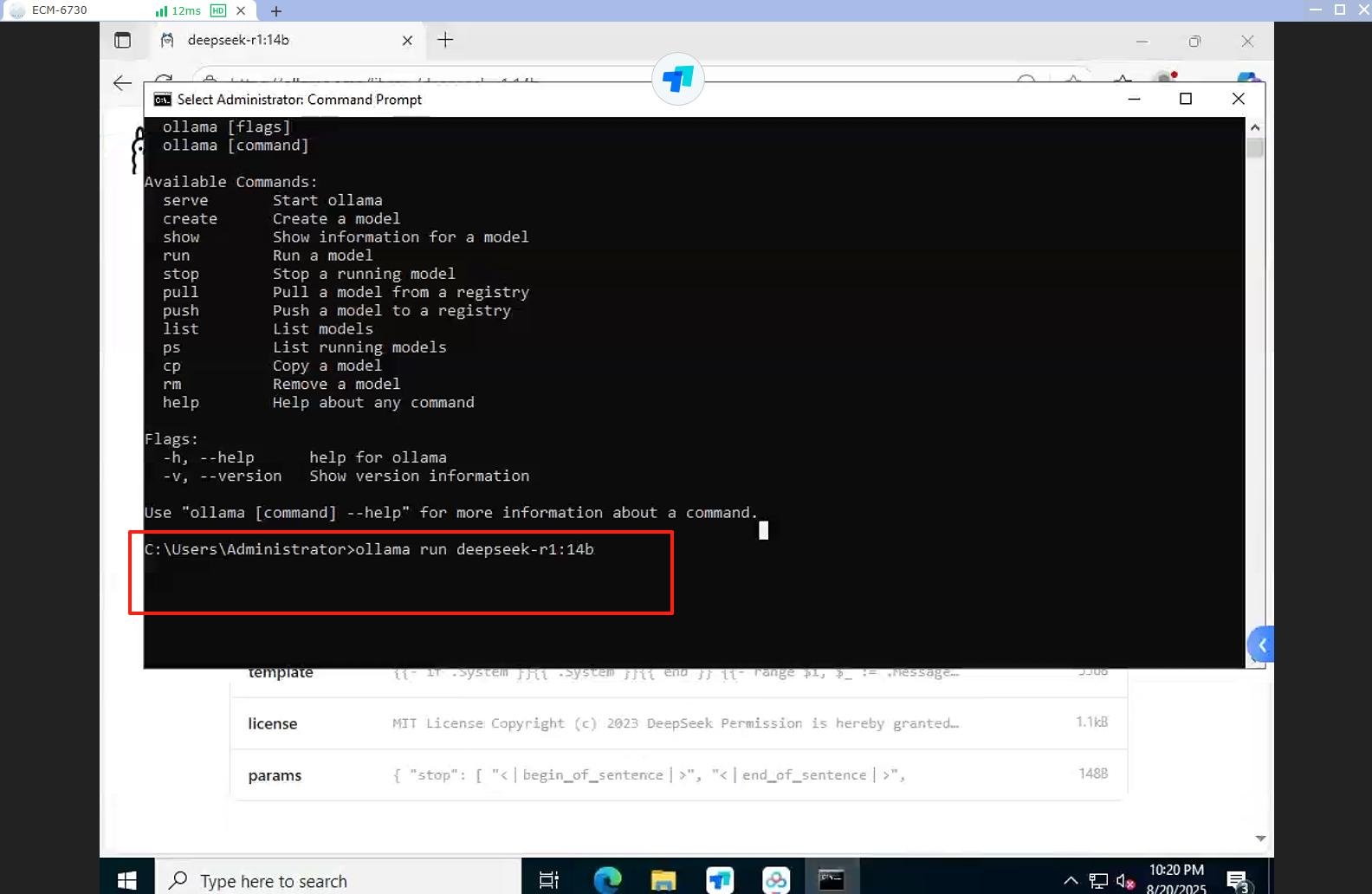Minimize the Command Prompt window
The width and height of the screenshot is (1372, 894).
[1134, 99]
